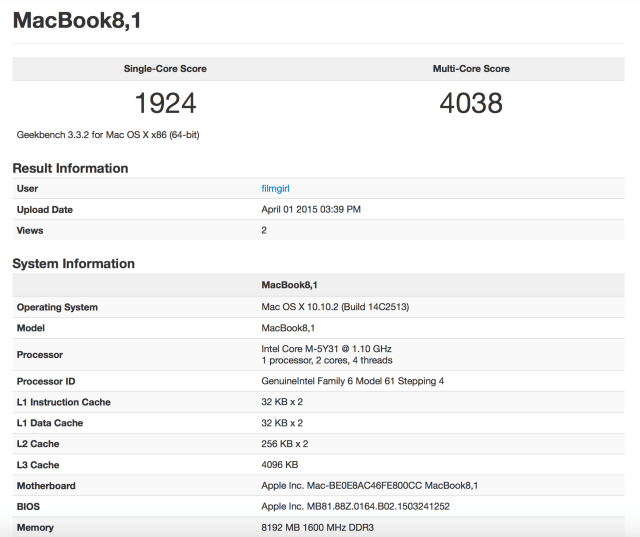Select the L1 Instruction Cache label
This screenshot has width=640, height=537.
click(63, 402)
